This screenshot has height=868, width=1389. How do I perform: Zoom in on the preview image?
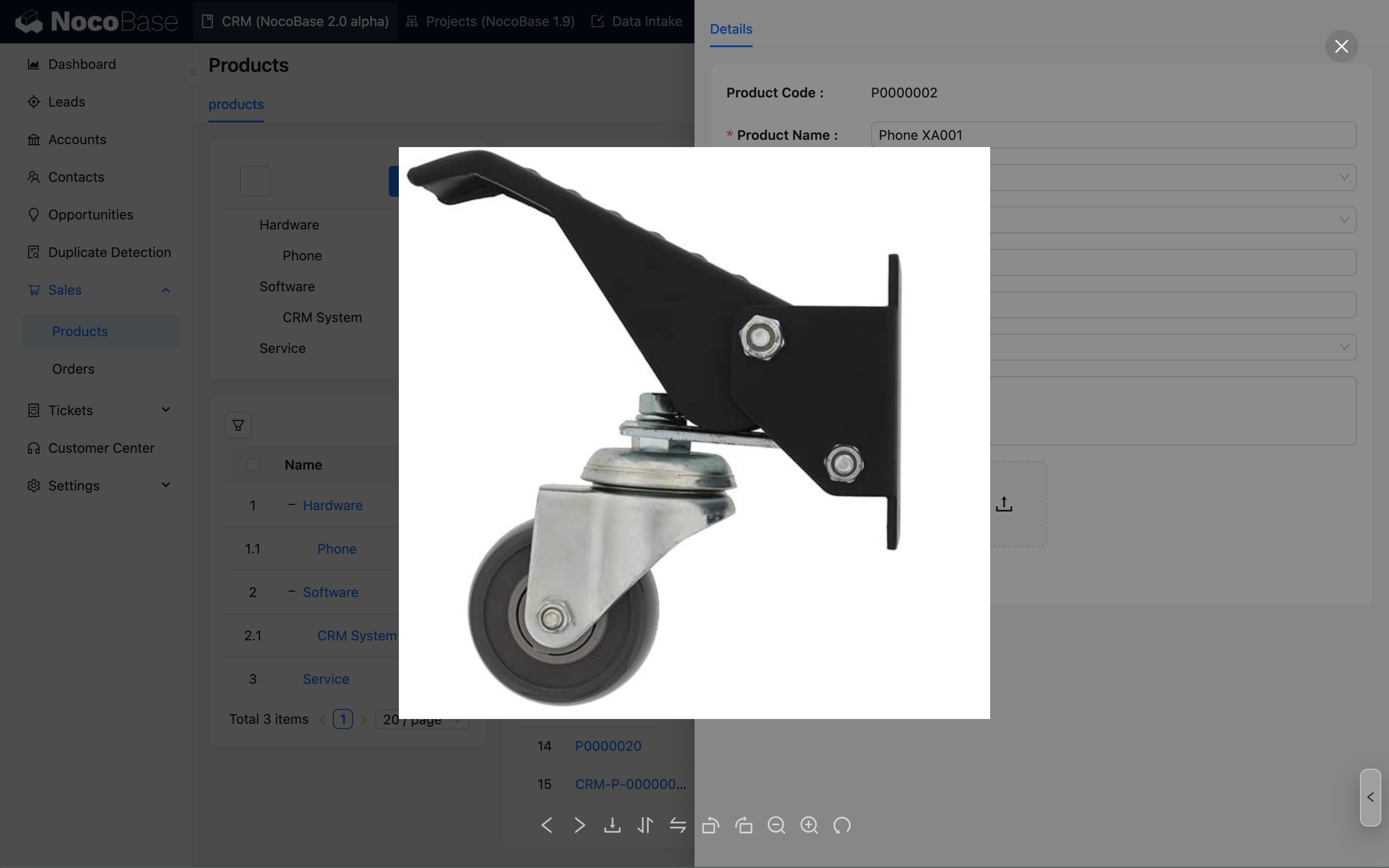tap(809, 826)
